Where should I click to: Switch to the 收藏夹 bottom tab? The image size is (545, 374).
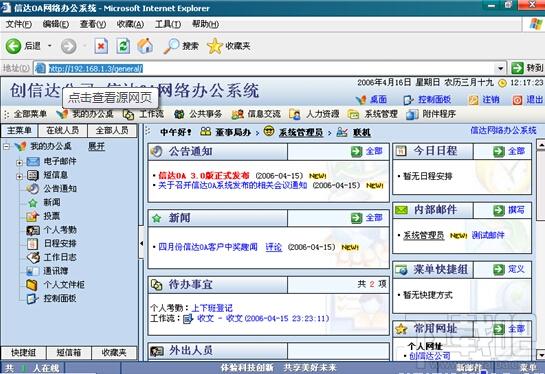(x=114, y=353)
